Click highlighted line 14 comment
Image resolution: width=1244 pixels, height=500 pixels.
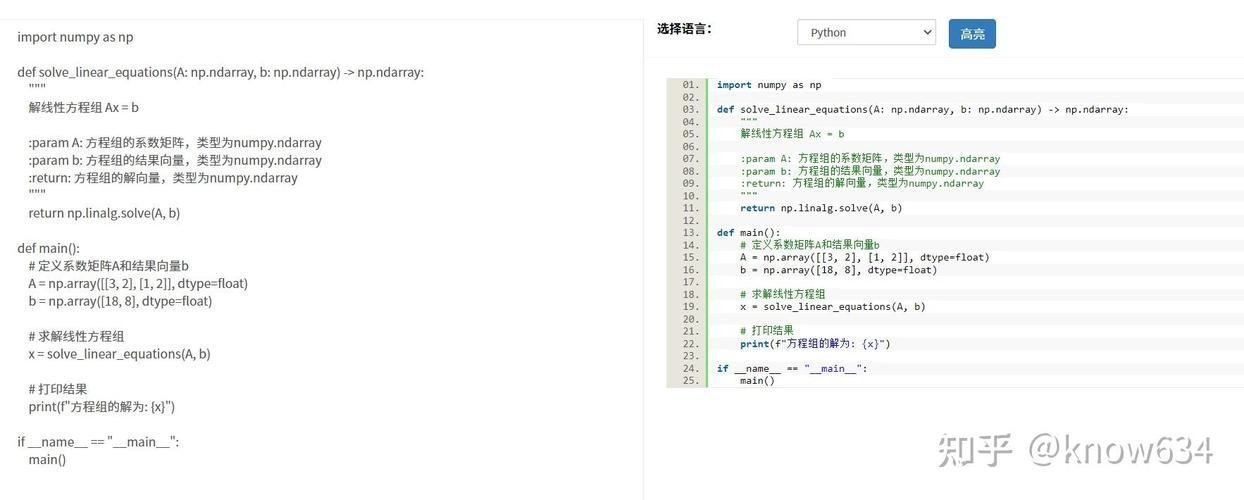coord(810,245)
